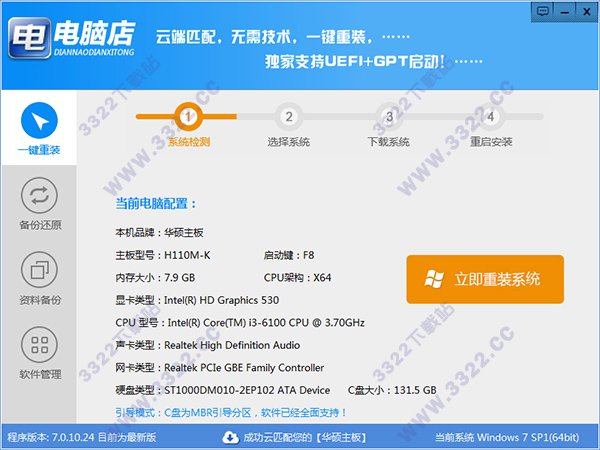
Task: Select step 2 选择系统
Action: 289,116
